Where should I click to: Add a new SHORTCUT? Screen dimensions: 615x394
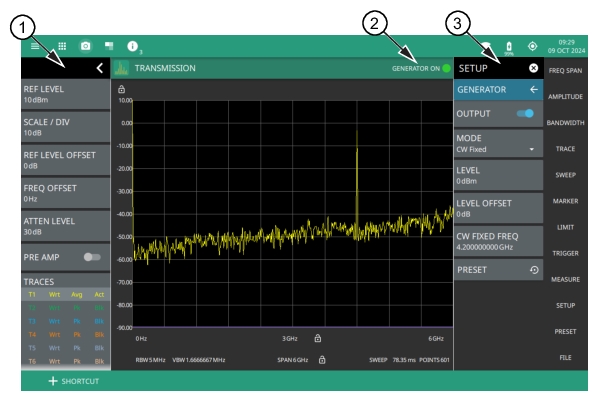[x=74, y=381]
